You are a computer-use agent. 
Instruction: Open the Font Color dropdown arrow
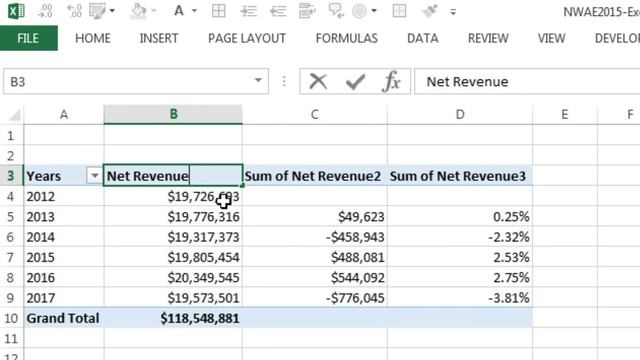tap(195, 11)
